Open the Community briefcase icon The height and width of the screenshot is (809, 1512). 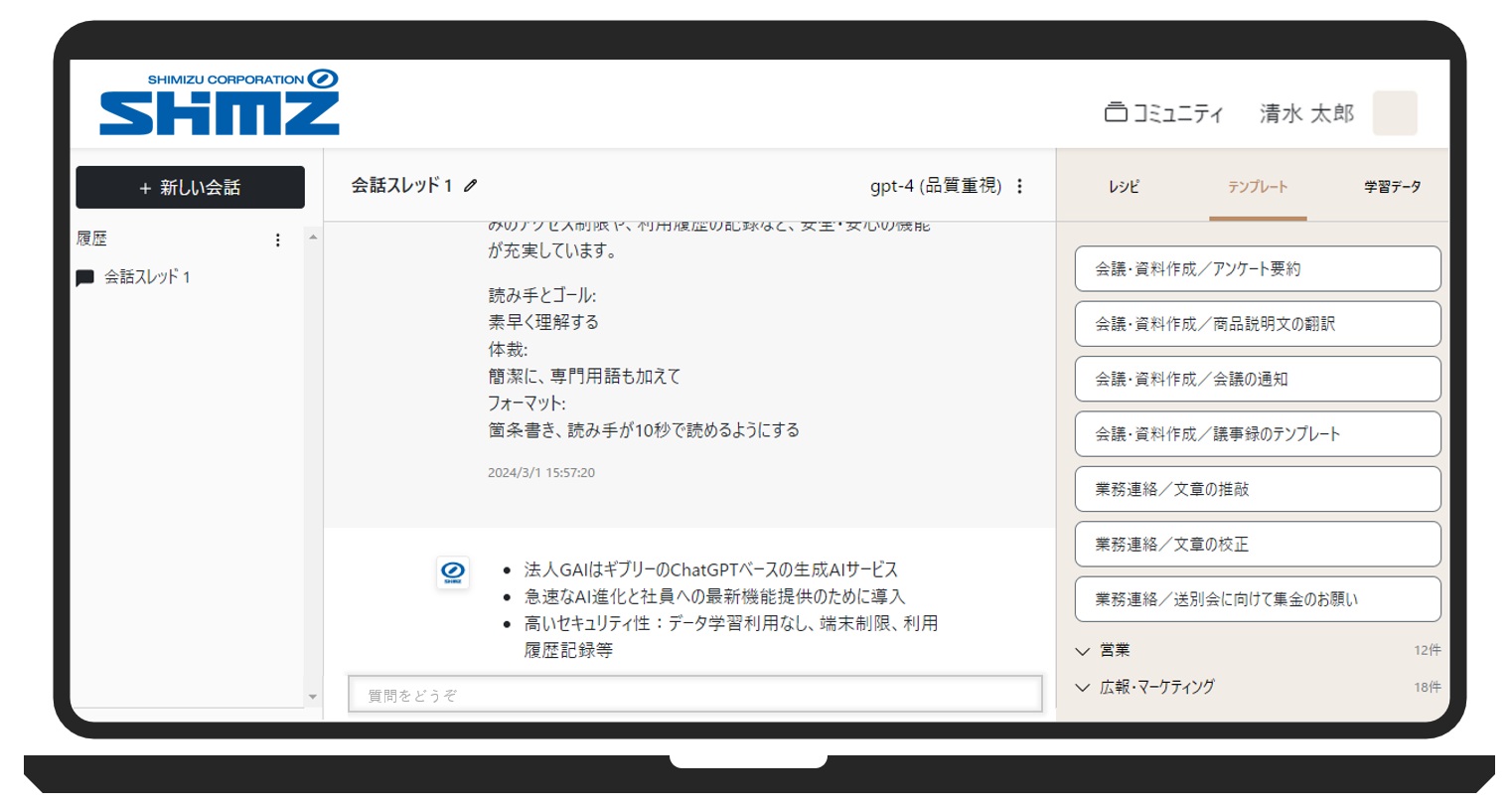pos(1116,112)
